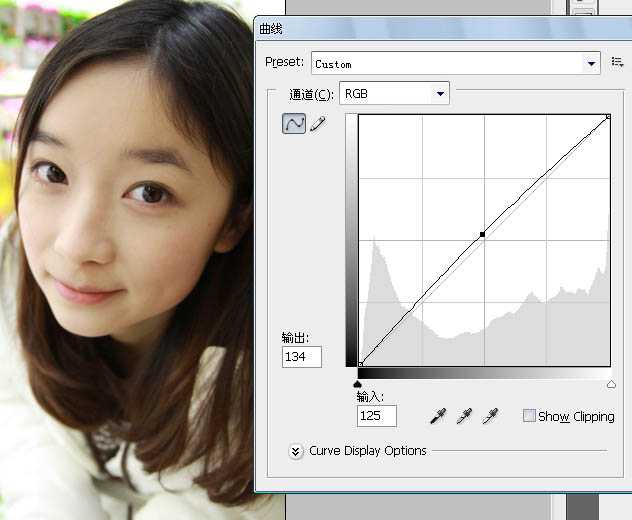Open the RGB channel dropdown
This screenshot has height=520, width=632.
(x=394, y=94)
